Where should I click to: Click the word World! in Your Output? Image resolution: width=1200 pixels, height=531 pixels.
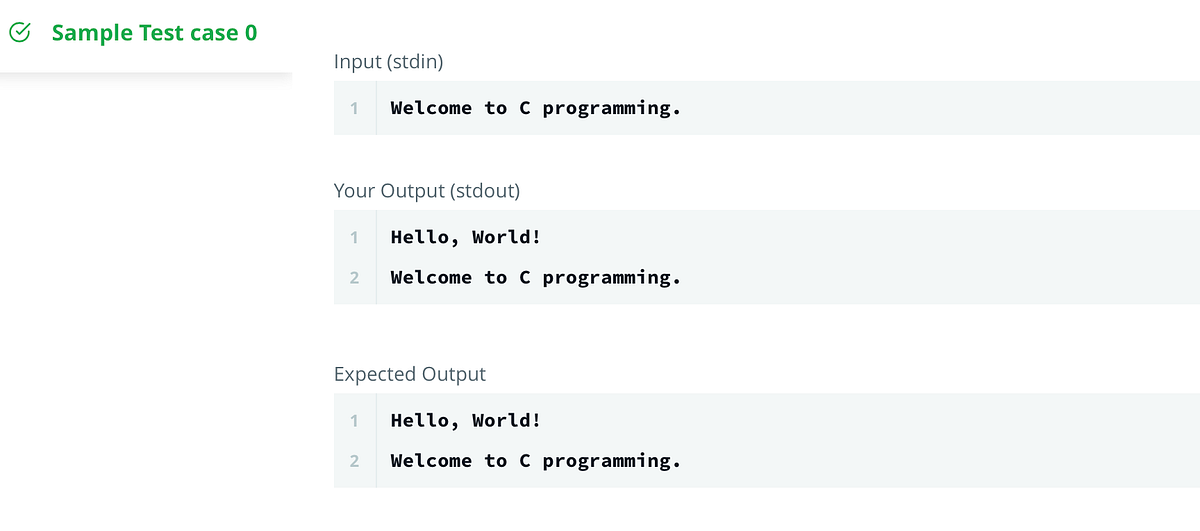(506, 237)
